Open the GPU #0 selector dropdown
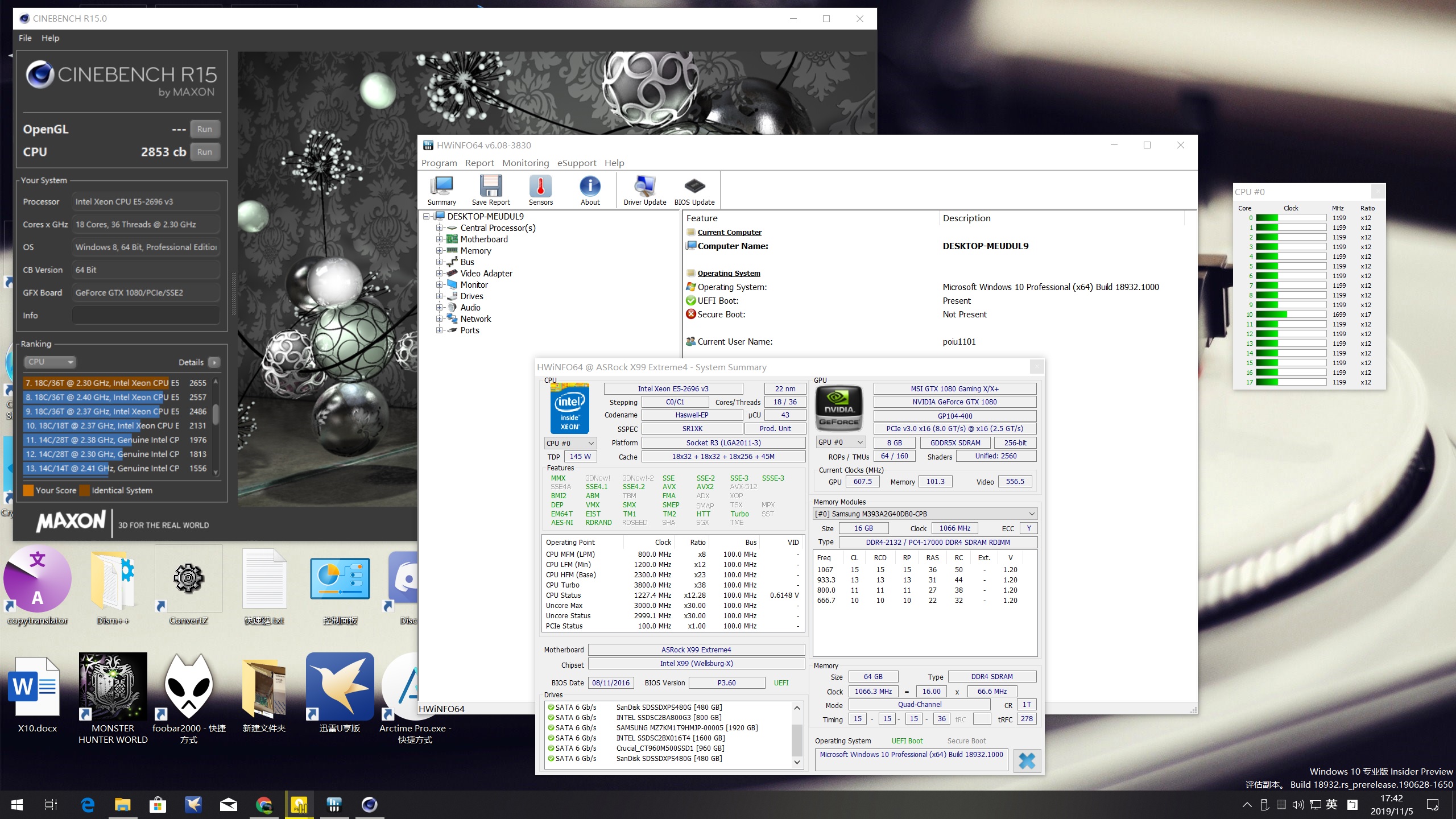The height and width of the screenshot is (819, 1456). coord(841,442)
